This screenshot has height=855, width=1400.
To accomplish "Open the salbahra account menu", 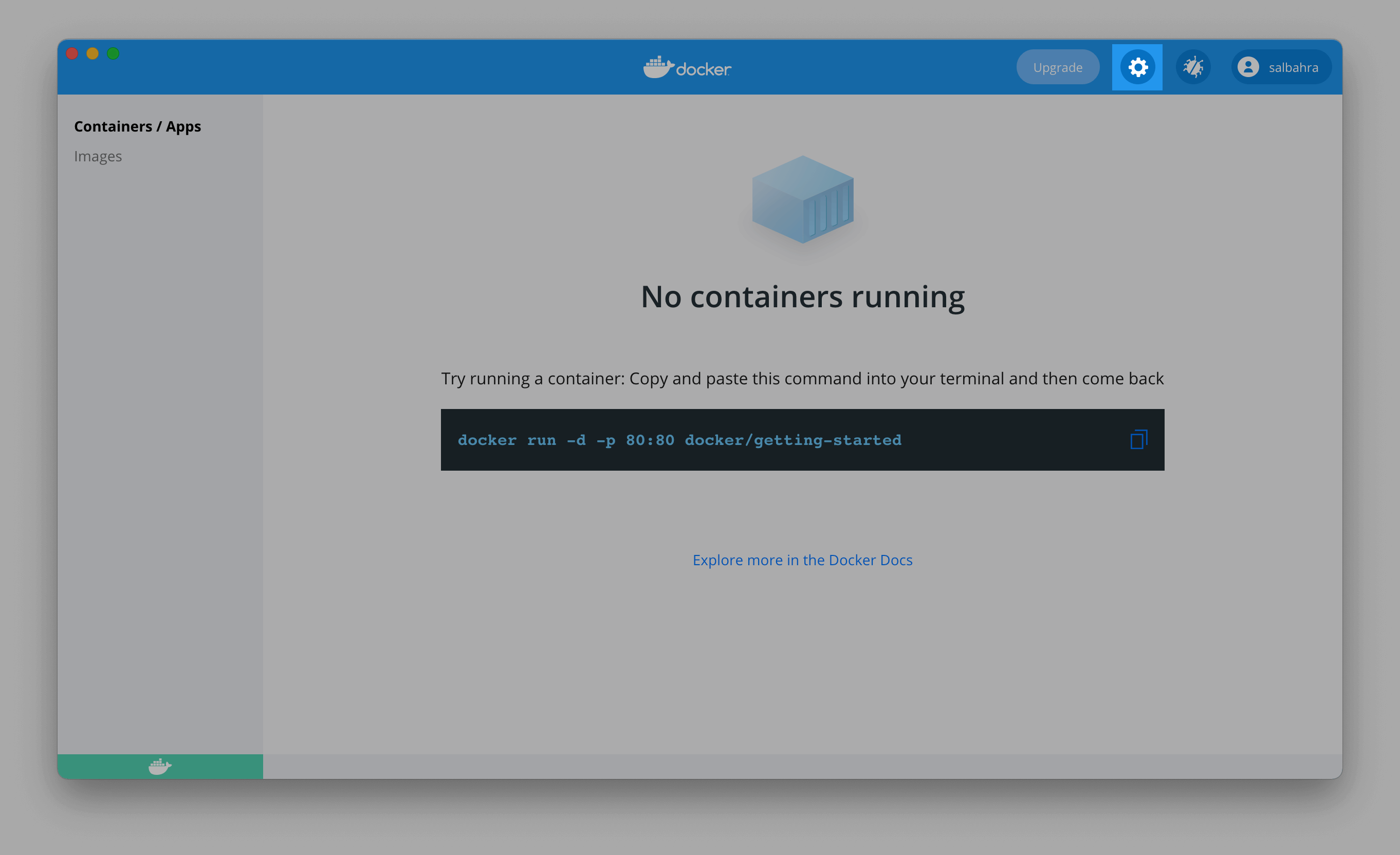I will (x=1281, y=67).
